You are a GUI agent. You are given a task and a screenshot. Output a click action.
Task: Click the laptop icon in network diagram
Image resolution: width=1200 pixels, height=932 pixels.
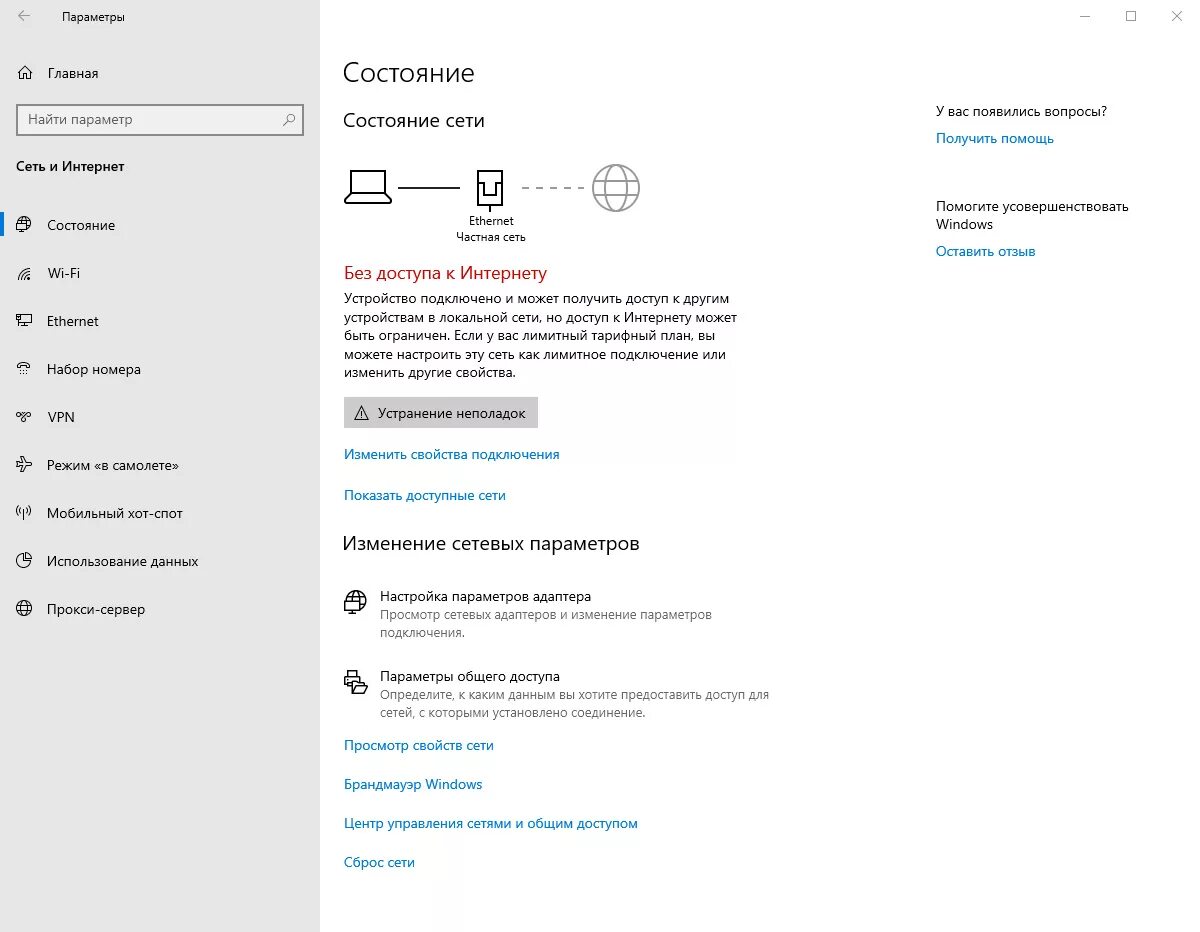click(367, 187)
